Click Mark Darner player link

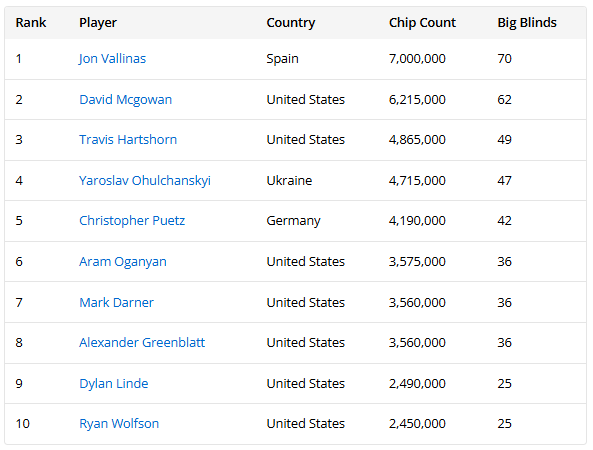click(116, 303)
